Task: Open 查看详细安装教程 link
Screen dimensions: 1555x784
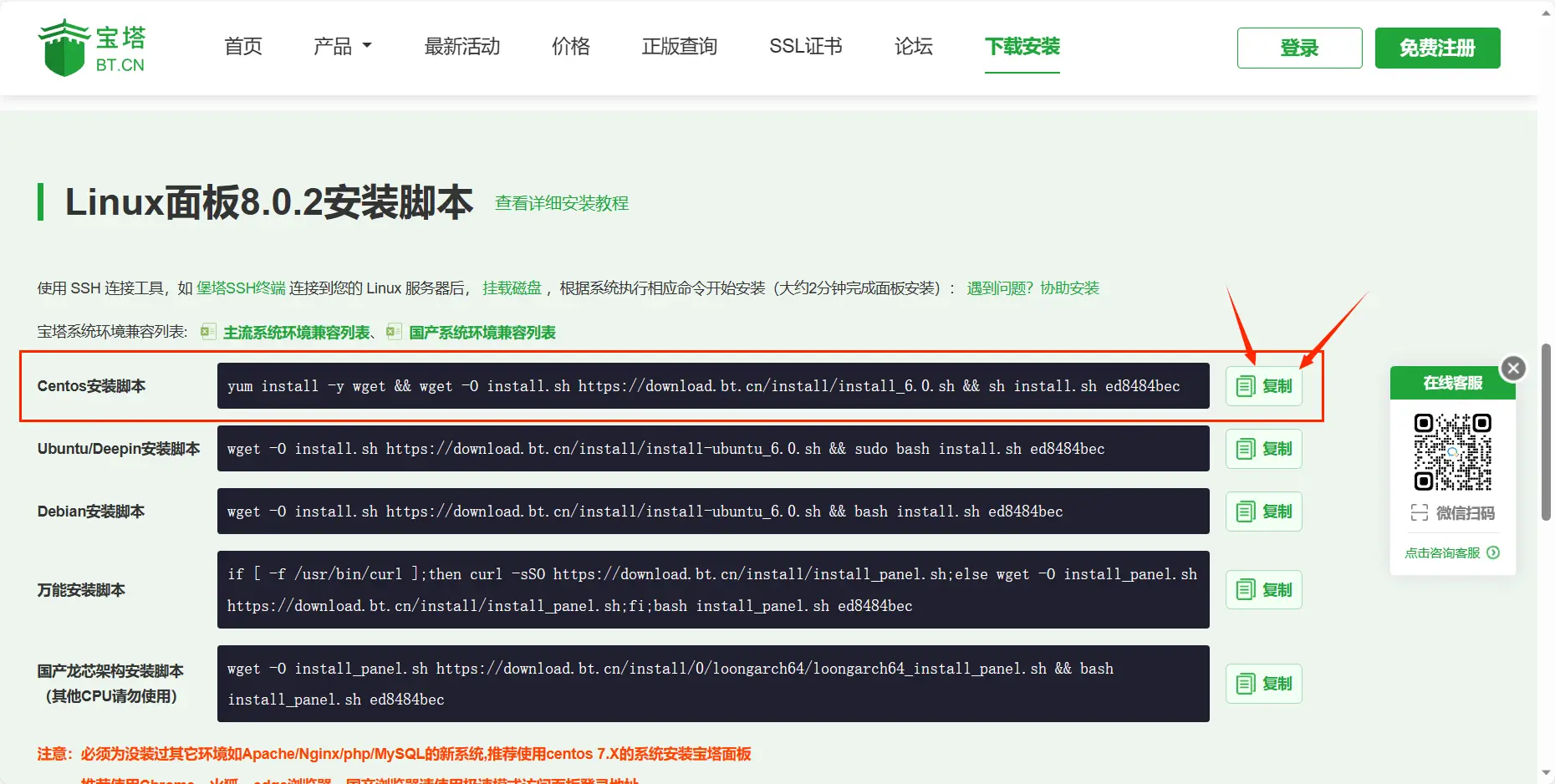Action: coord(561,203)
